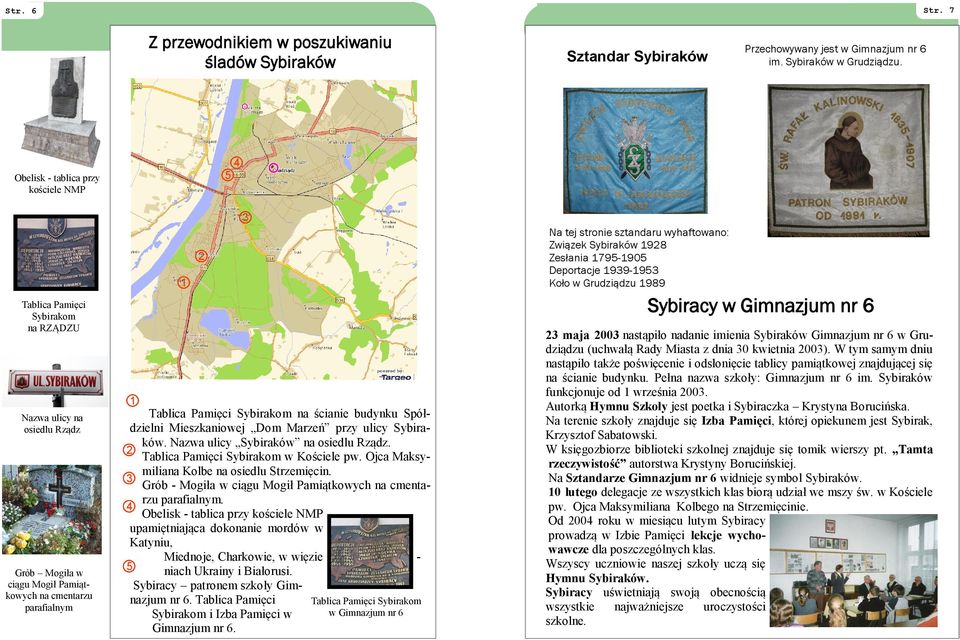Click bold text 'Sztandarze Gimnazjum nr 6'

point(641,478)
